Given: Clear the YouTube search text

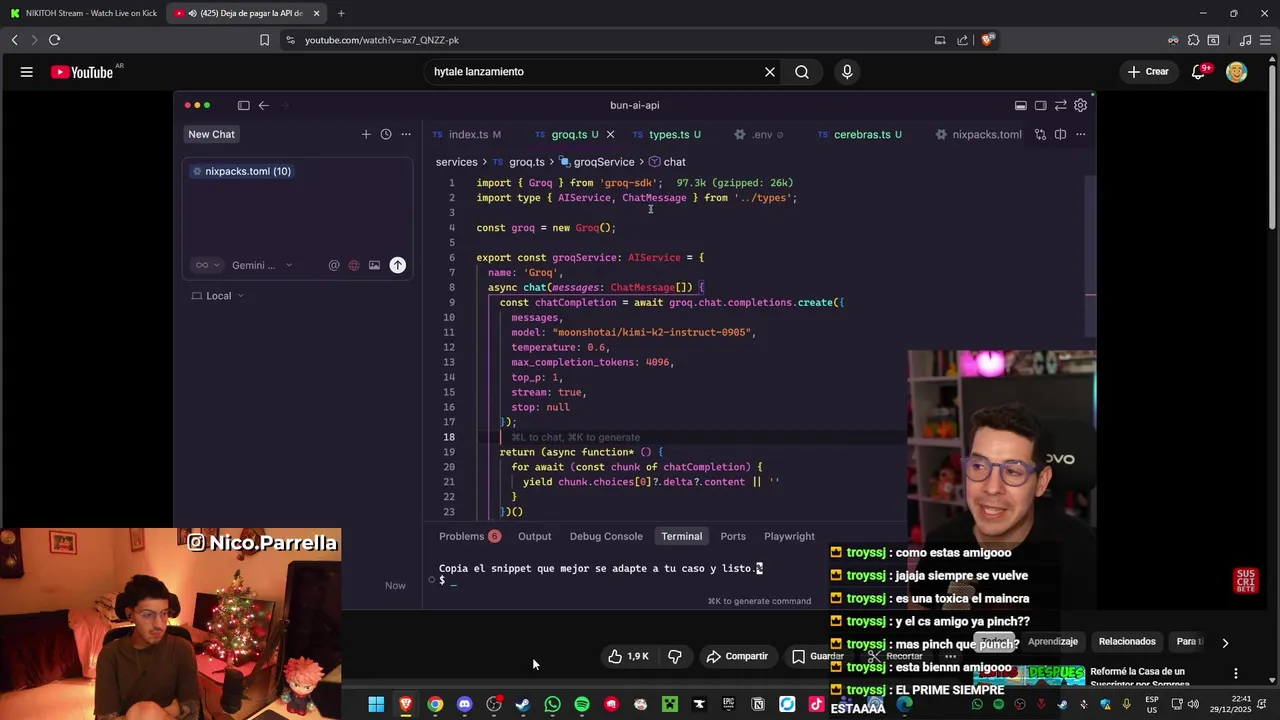Looking at the screenshot, I should pyautogui.click(x=770, y=72).
